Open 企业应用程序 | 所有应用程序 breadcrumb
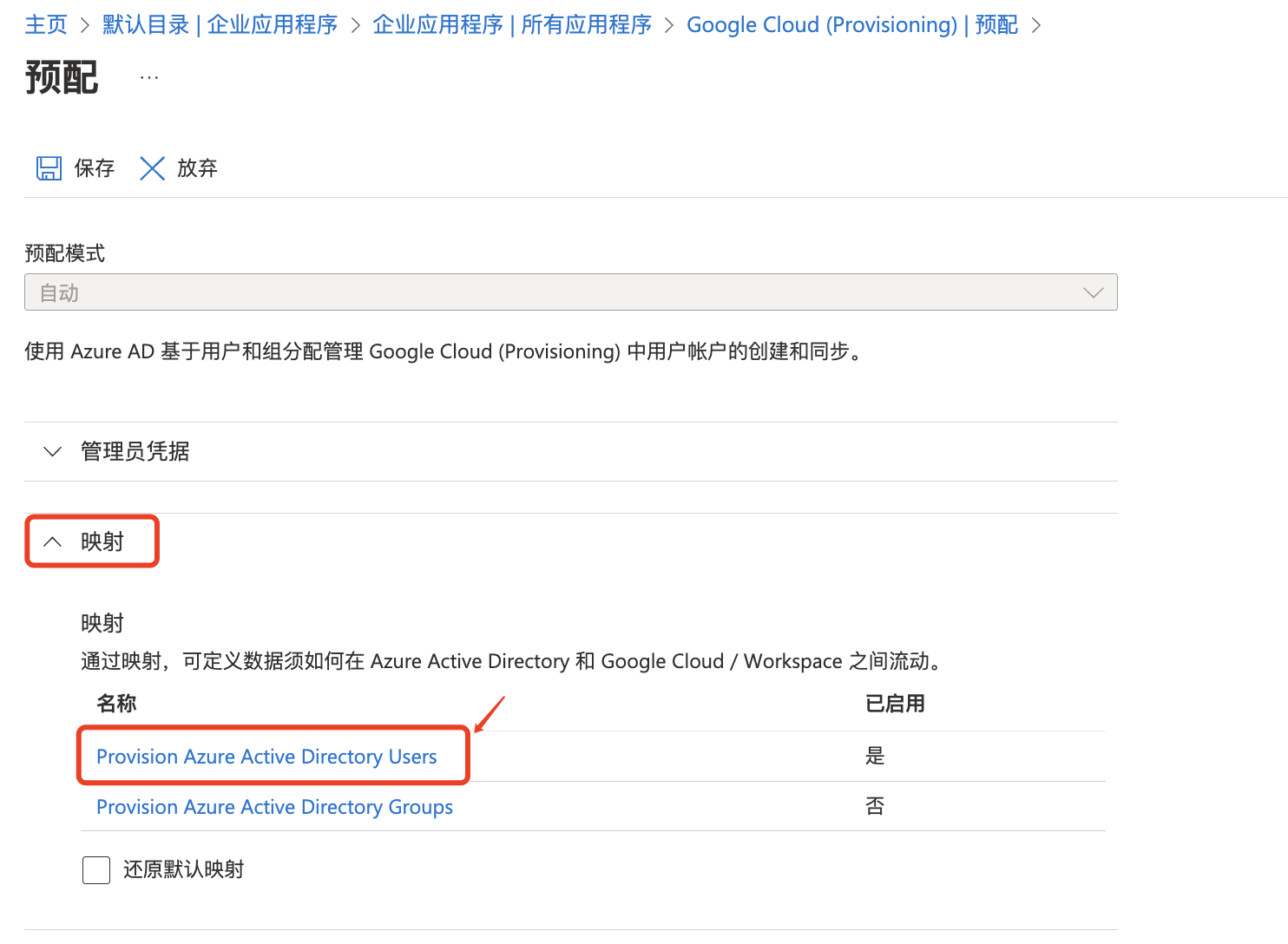This screenshot has width=1288, height=944. tap(512, 24)
